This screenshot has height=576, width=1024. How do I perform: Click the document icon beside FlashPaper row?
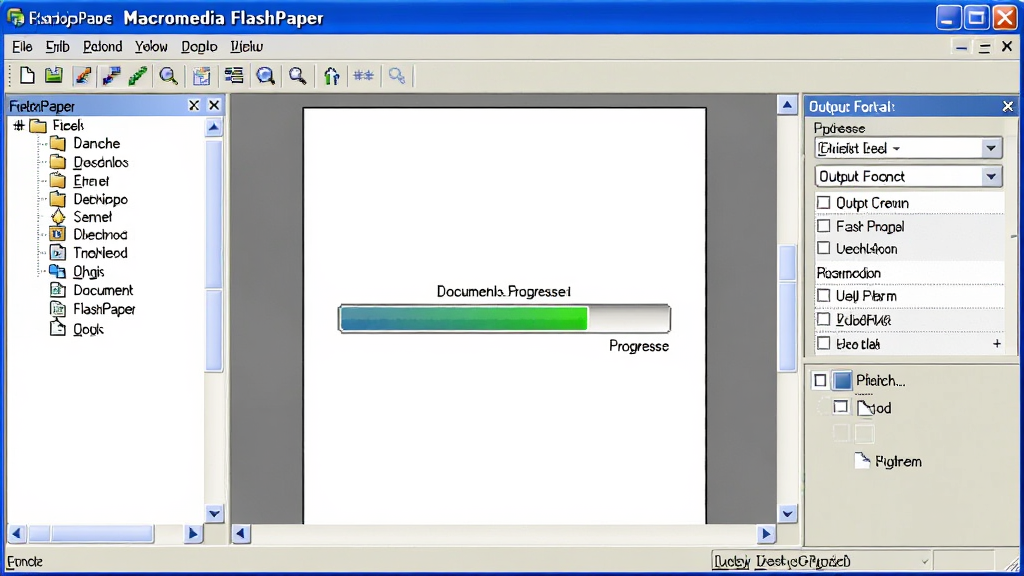point(57,308)
